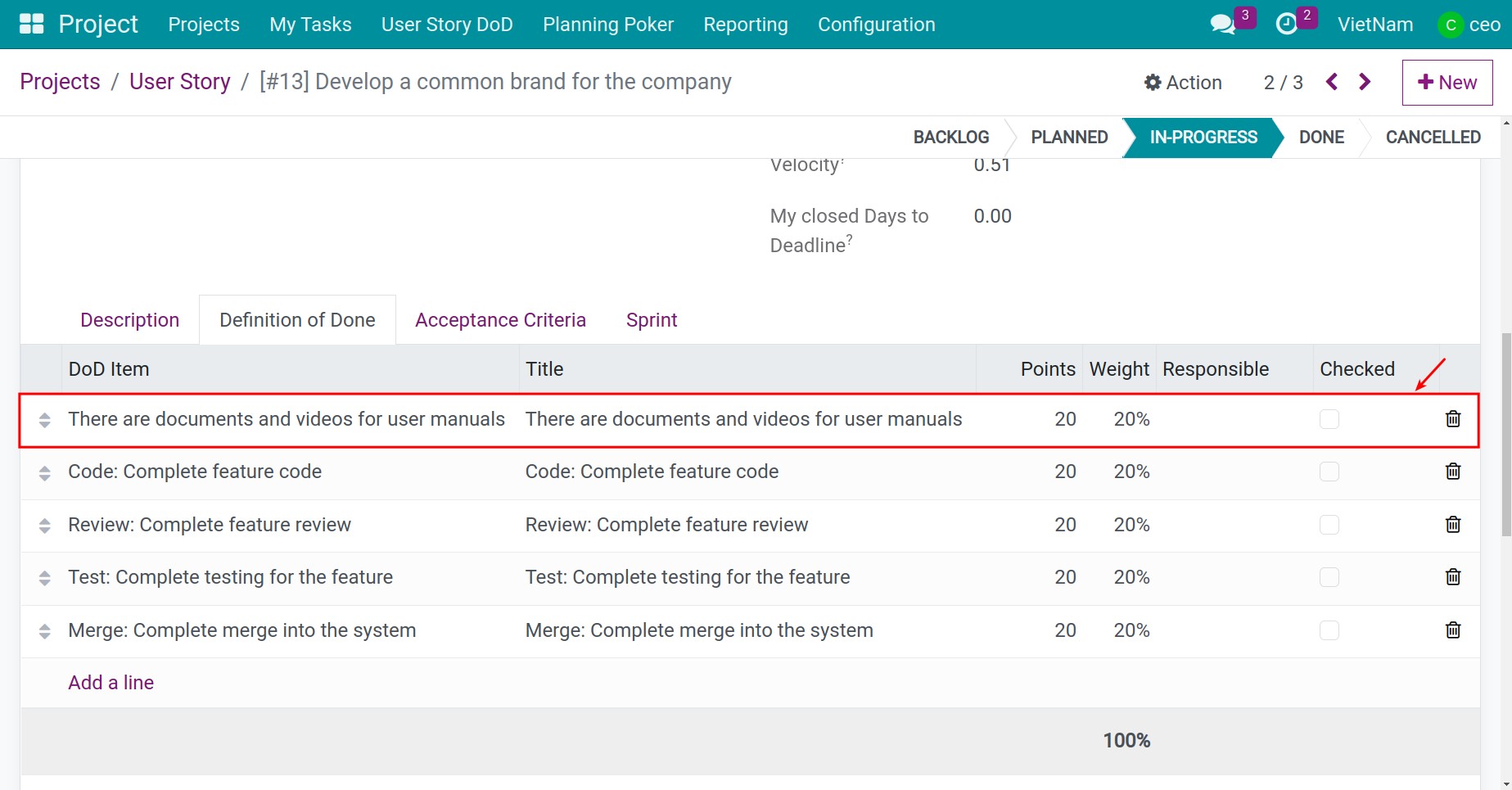Switch to the Sprint tab
Screen dimensions: 1512x790
(652, 320)
